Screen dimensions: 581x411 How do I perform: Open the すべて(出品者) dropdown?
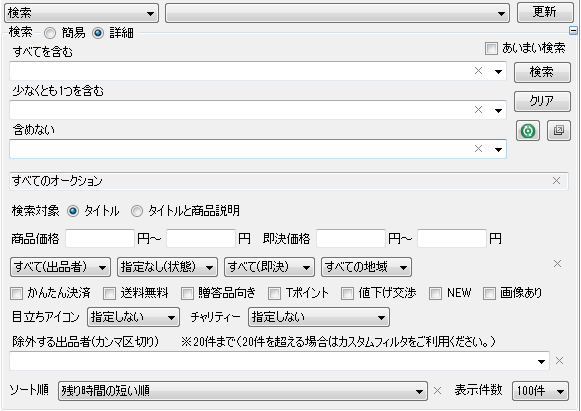coord(60,267)
